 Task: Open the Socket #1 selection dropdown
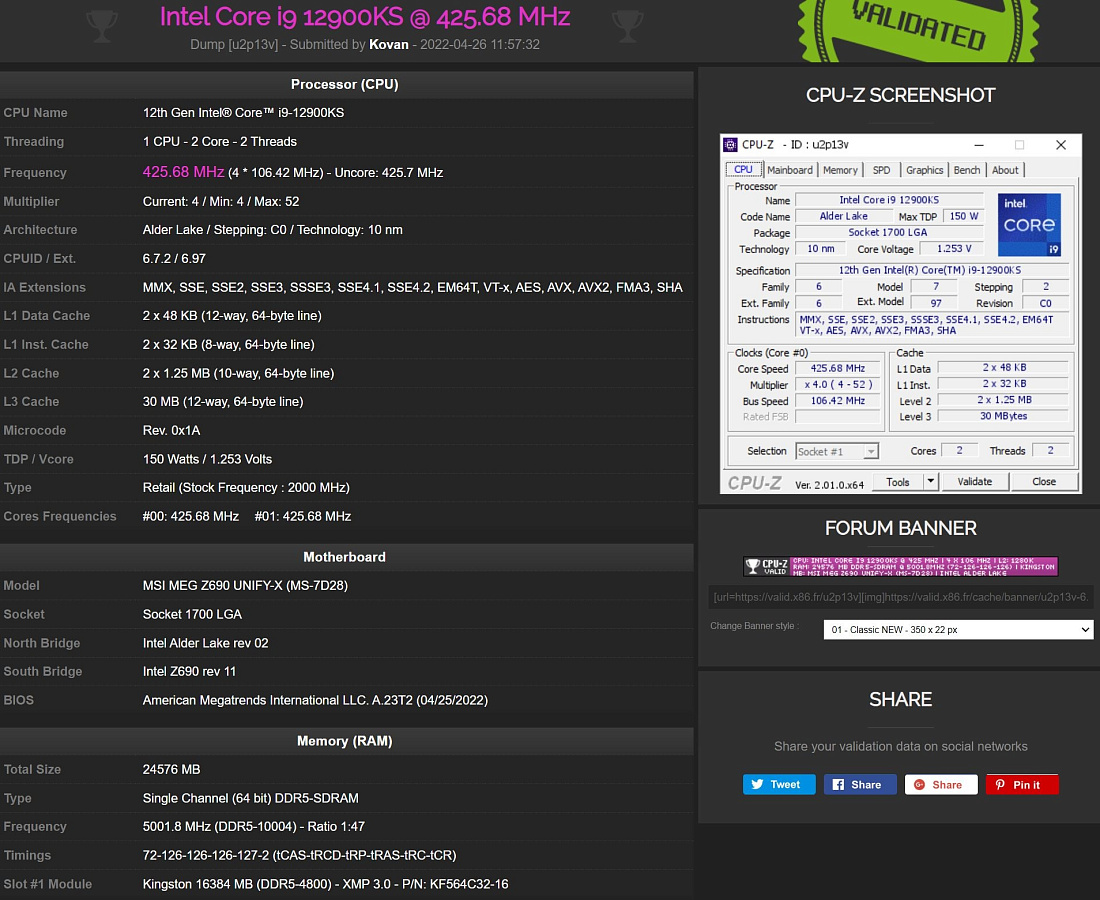837,451
